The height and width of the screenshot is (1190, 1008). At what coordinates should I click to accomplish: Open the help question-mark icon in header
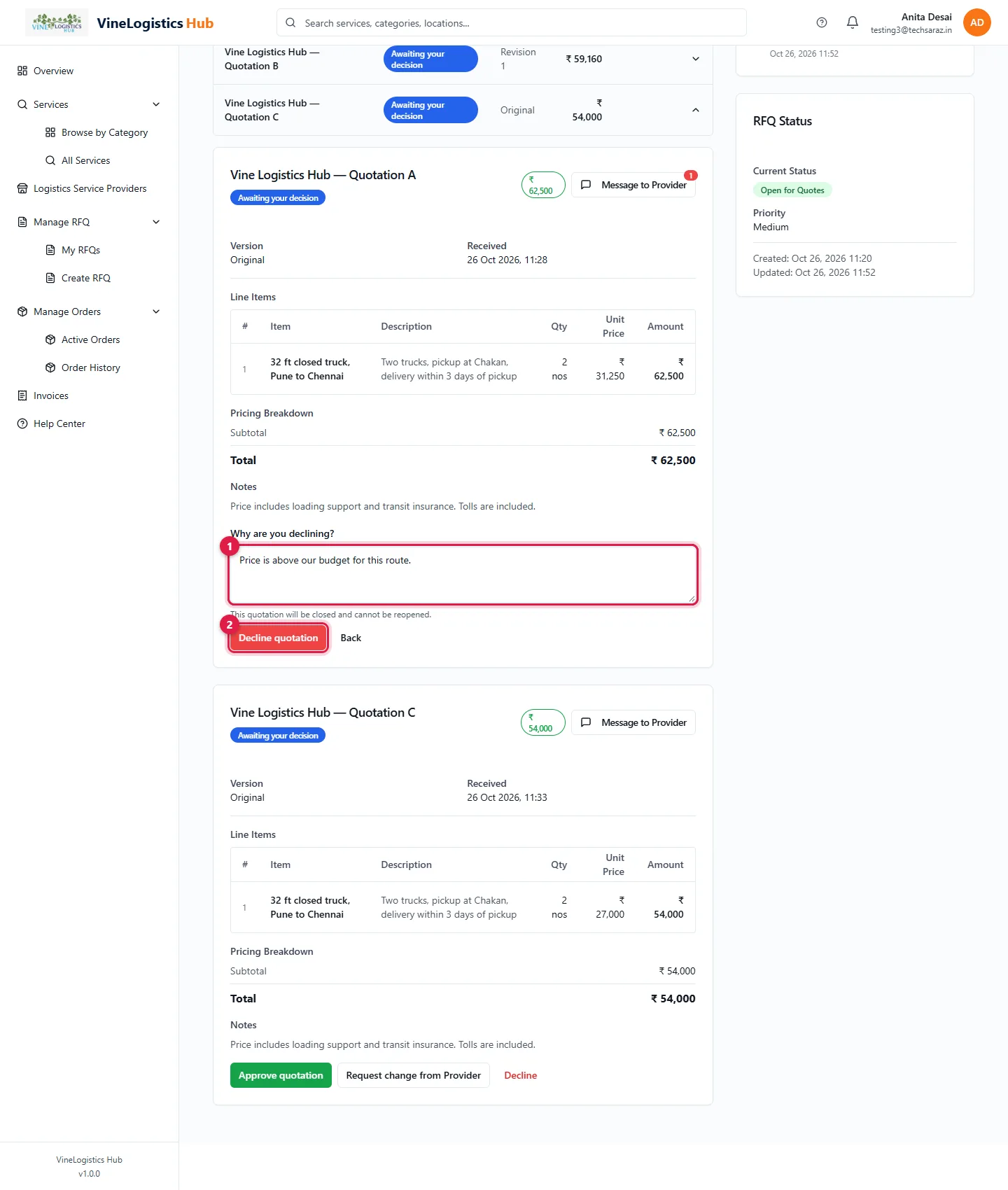click(822, 22)
